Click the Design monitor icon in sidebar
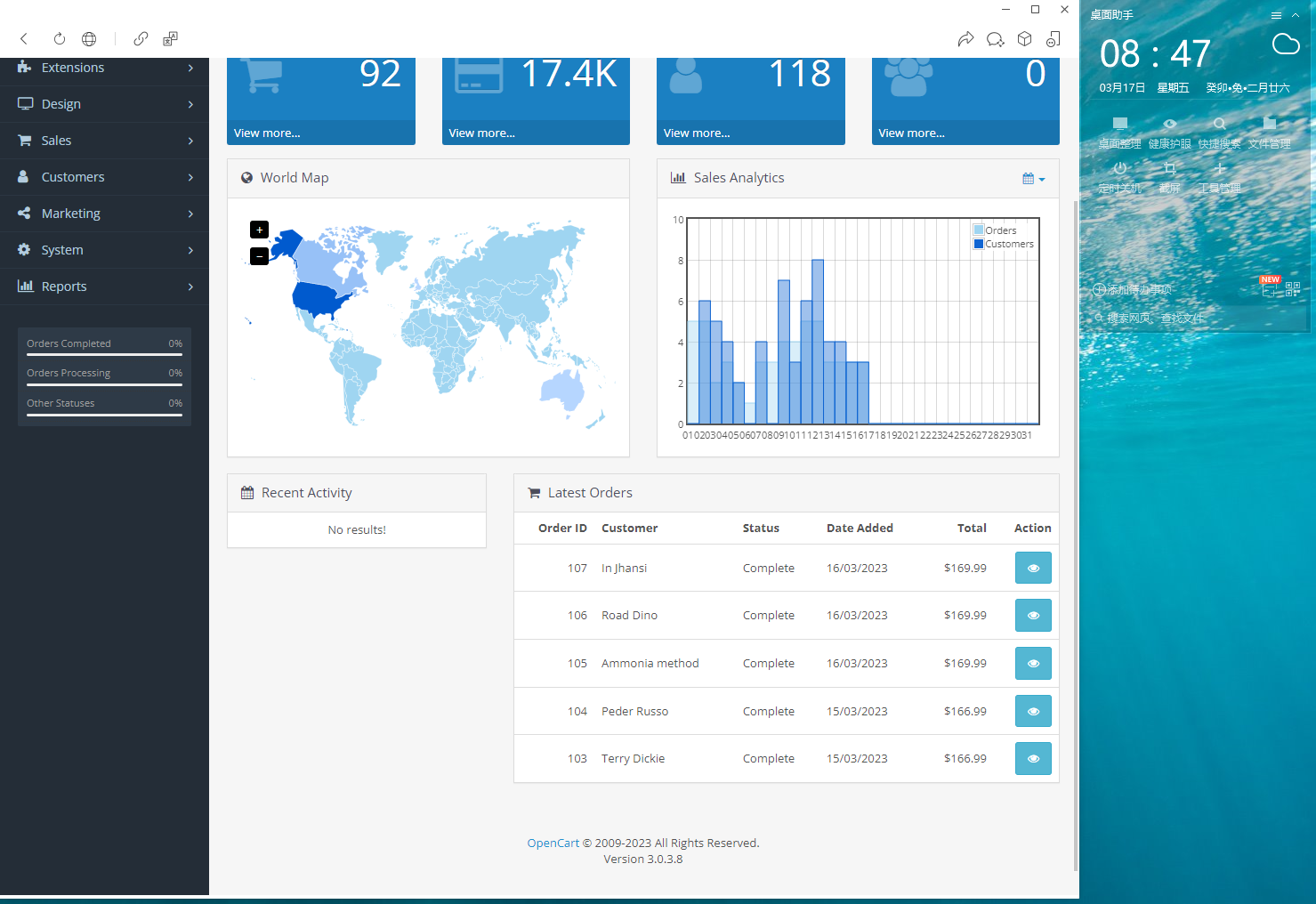 pyautogui.click(x=25, y=104)
